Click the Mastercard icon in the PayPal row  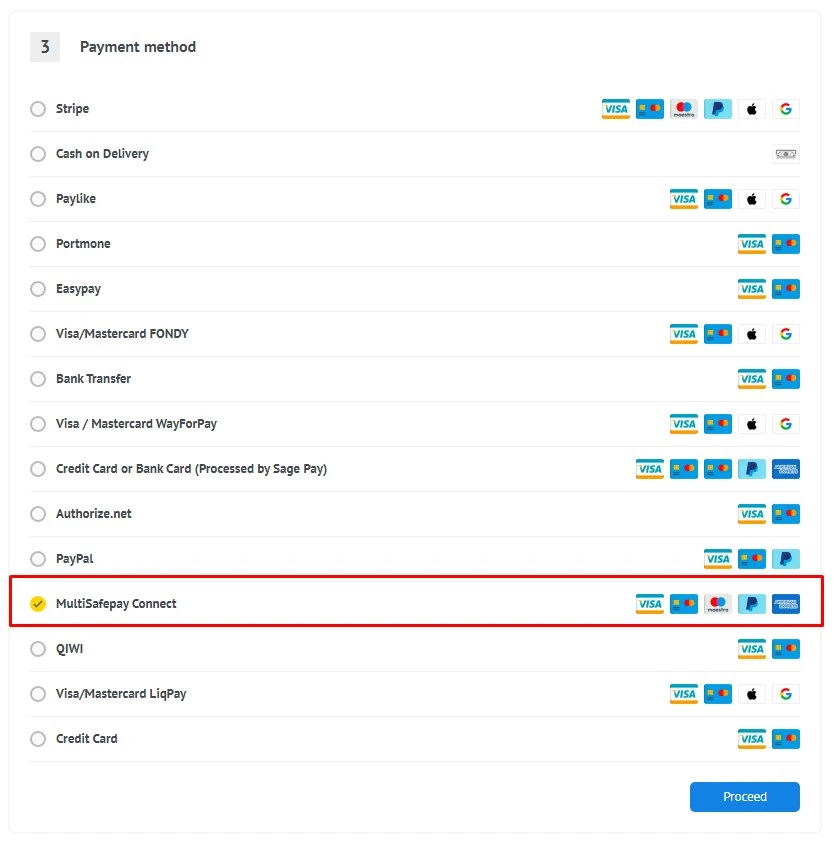coord(751,558)
